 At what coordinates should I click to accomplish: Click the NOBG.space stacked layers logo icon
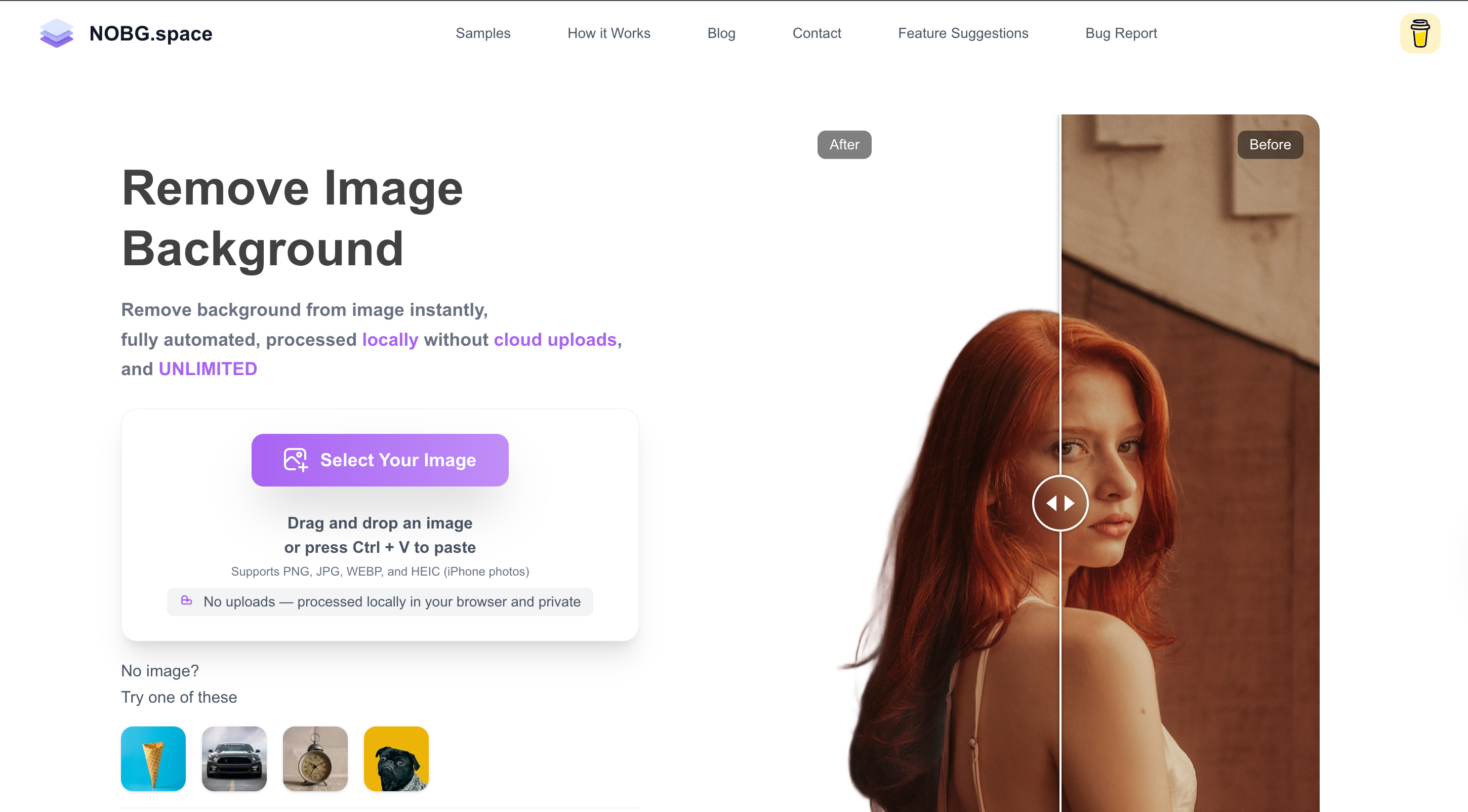(x=56, y=33)
